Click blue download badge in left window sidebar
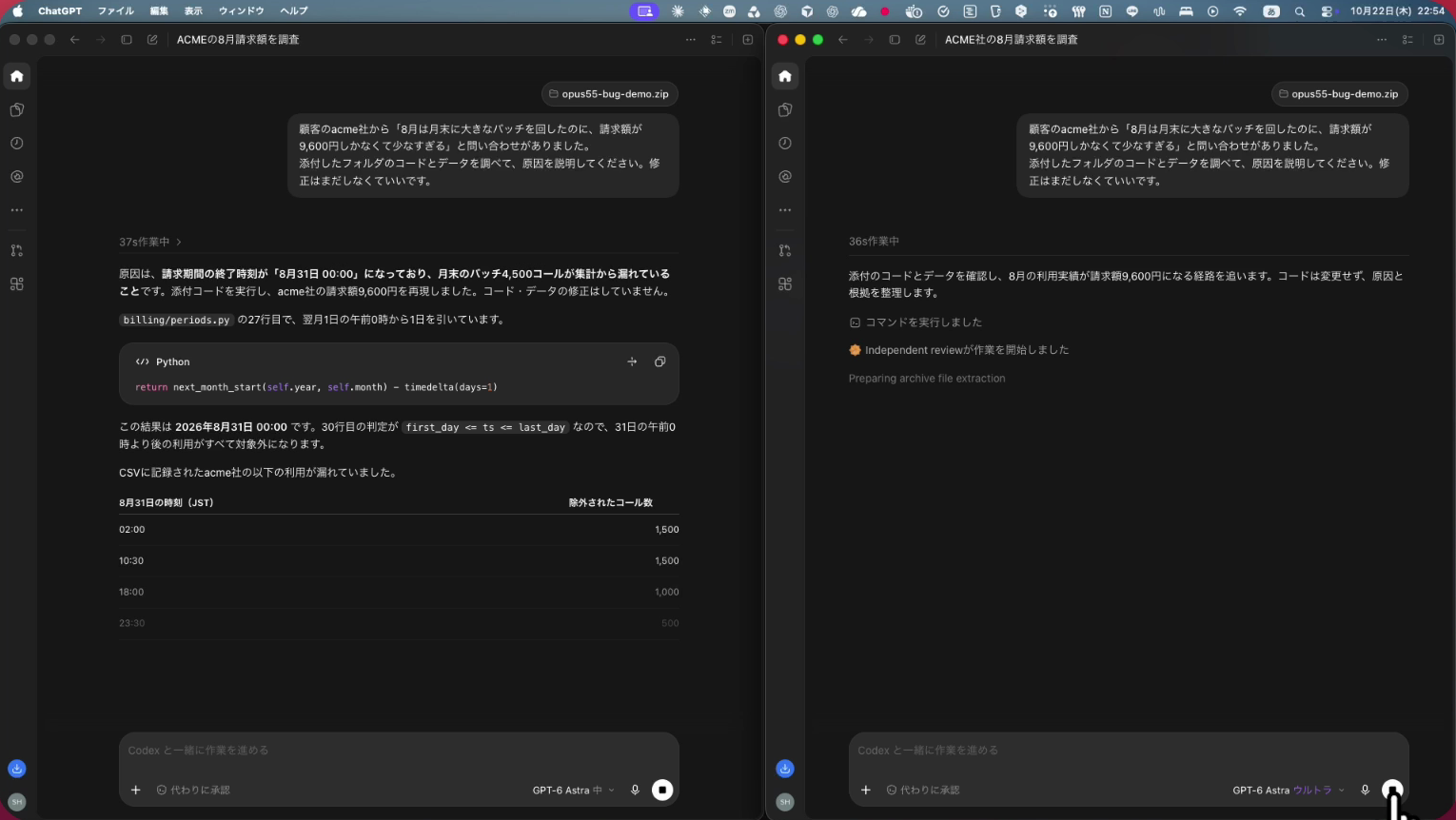This screenshot has width=1456, height=820. (17, 769)
